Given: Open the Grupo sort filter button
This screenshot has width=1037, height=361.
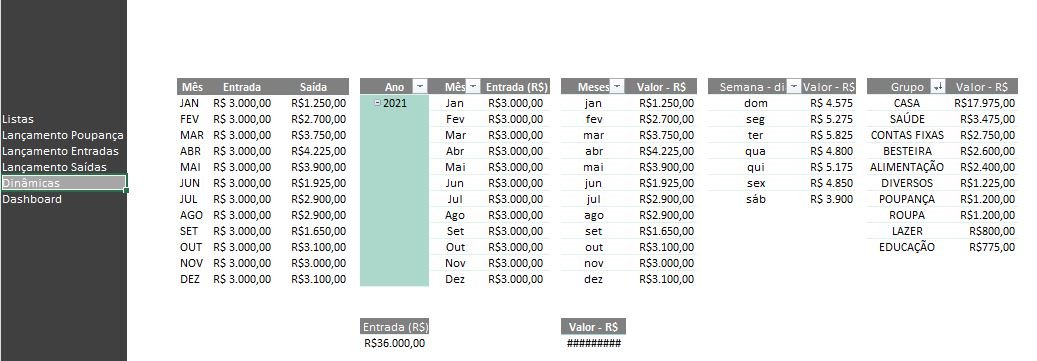Looking at the screenshot, I should coord(938,87).
